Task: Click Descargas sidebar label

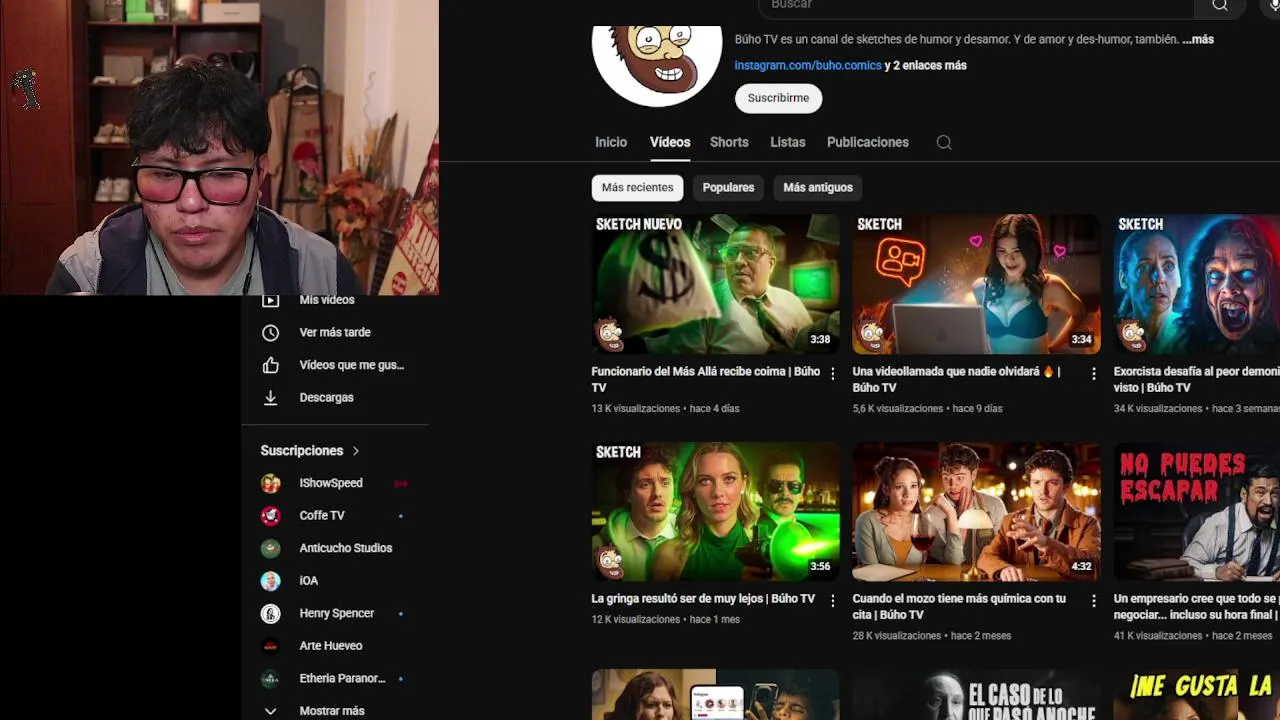Action: coord(326,397)
